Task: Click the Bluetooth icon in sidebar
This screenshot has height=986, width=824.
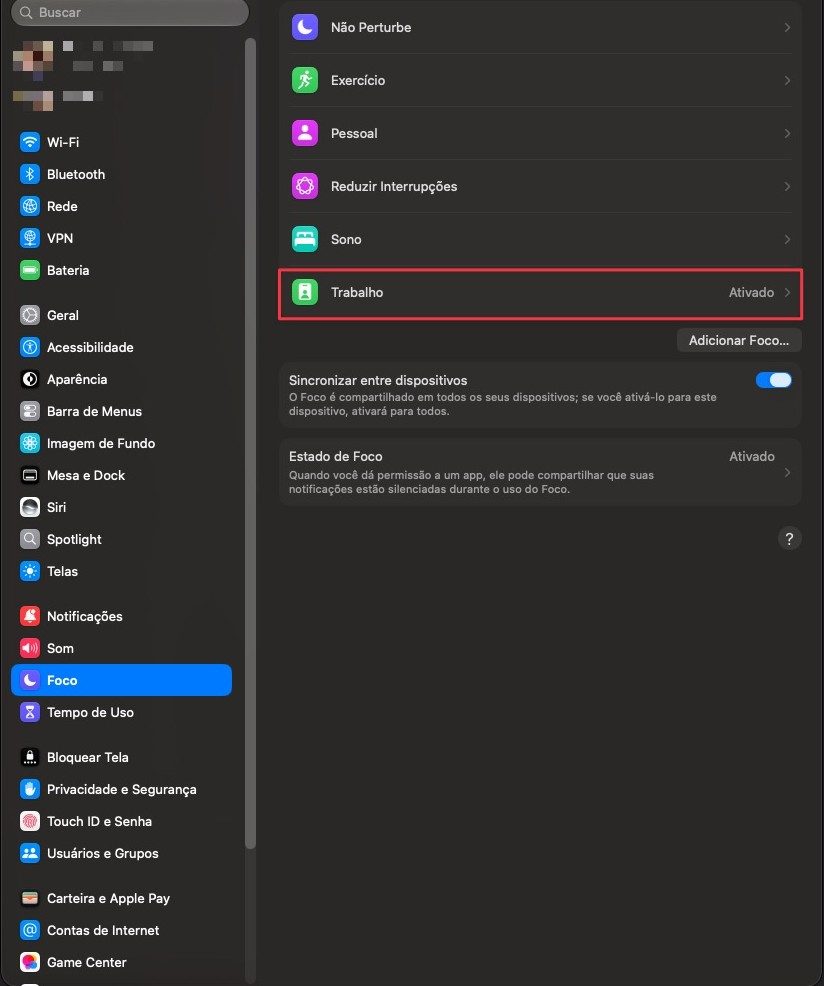Action: tap(30, 174)
